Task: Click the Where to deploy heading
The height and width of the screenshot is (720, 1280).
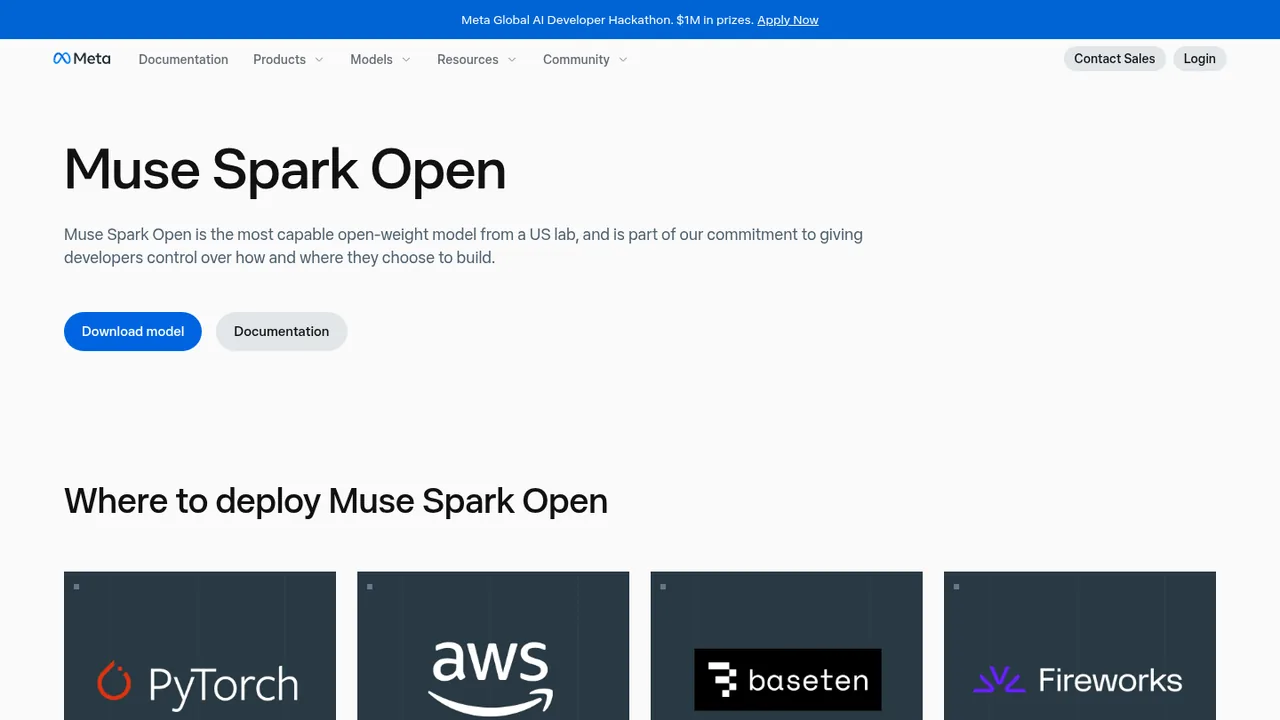Action: [x=336, y=500]
